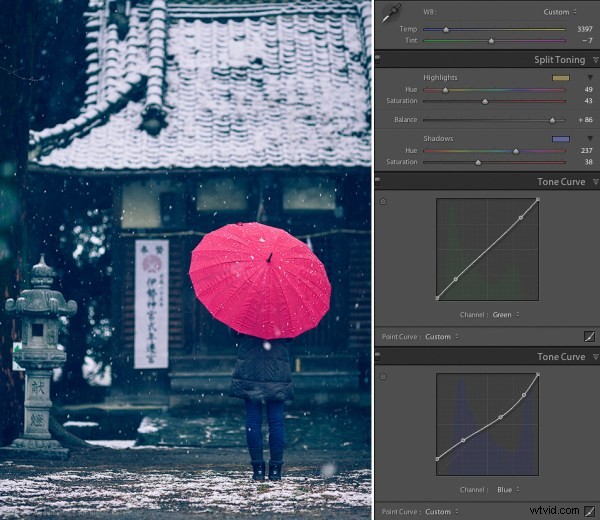The width and height of the screenshot is (600, 520).
Task: Open the Green curve Point Curve dropdown
Action: tap(442, 337)
